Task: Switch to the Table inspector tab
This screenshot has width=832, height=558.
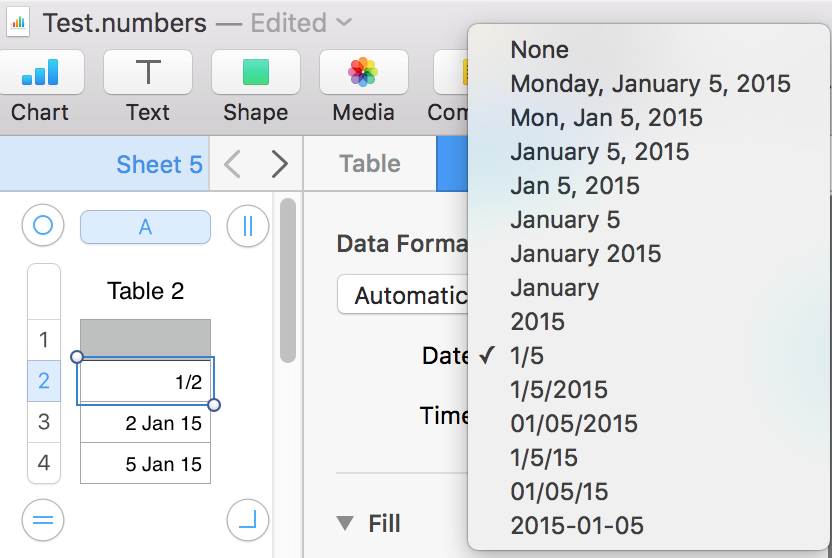Action: pos(369,164)
